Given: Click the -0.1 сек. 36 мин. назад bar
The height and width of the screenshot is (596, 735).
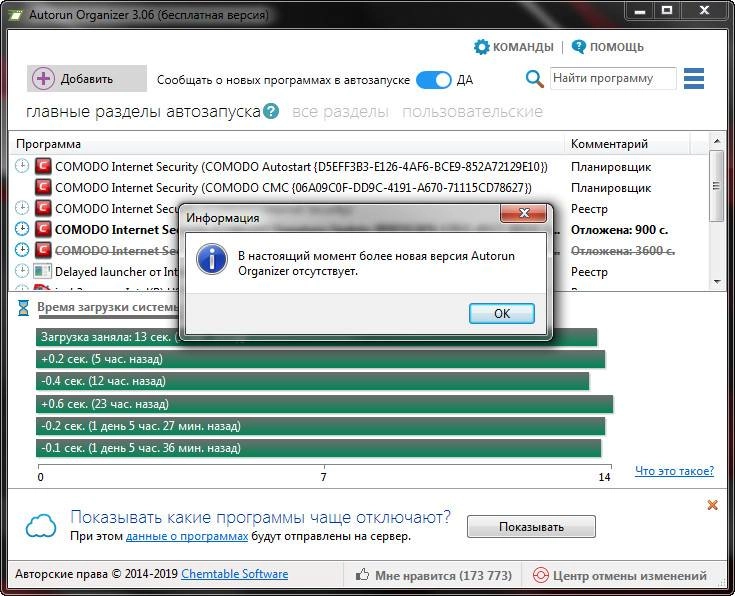Looking at the screenshot, I should pyautogui.click(x=318, y=448).
